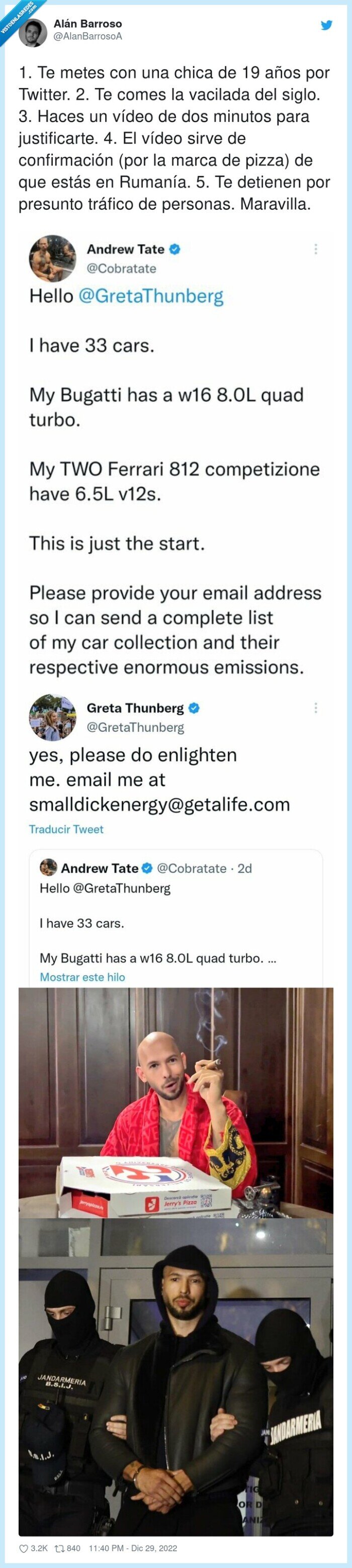352x1568 pixels.
Task: Click the @GretaThunberg mention link
Action: click(x=151, y=296)
